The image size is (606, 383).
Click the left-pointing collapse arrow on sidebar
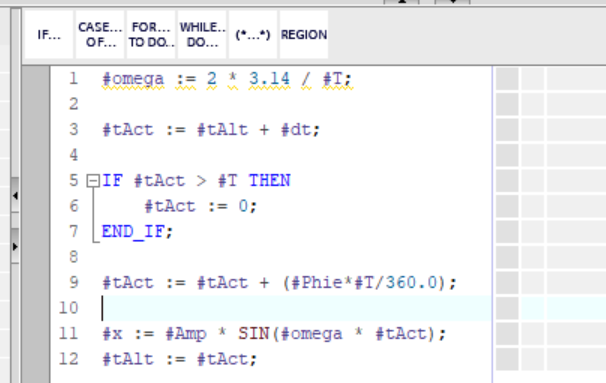(15, 196)
